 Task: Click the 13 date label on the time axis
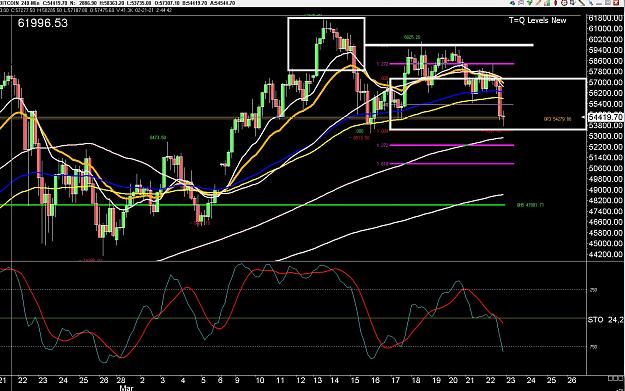317,380
